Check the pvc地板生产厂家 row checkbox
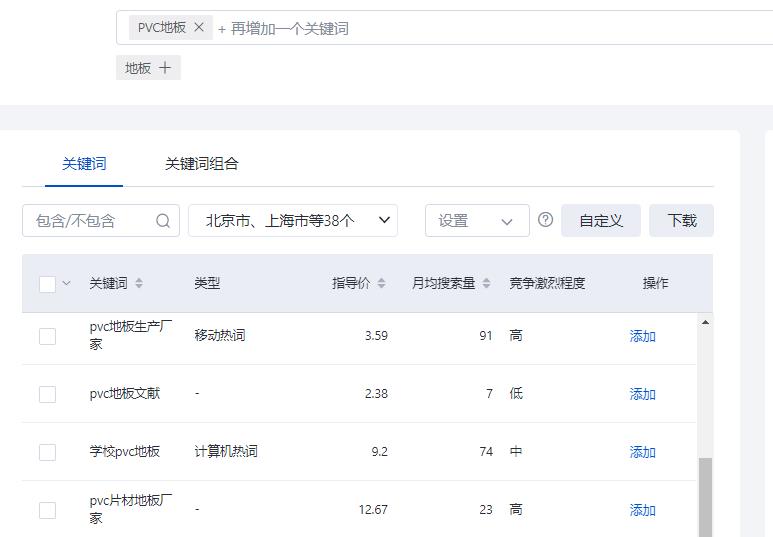Screen dimensions: 773x537 click(x=47, y=336)
